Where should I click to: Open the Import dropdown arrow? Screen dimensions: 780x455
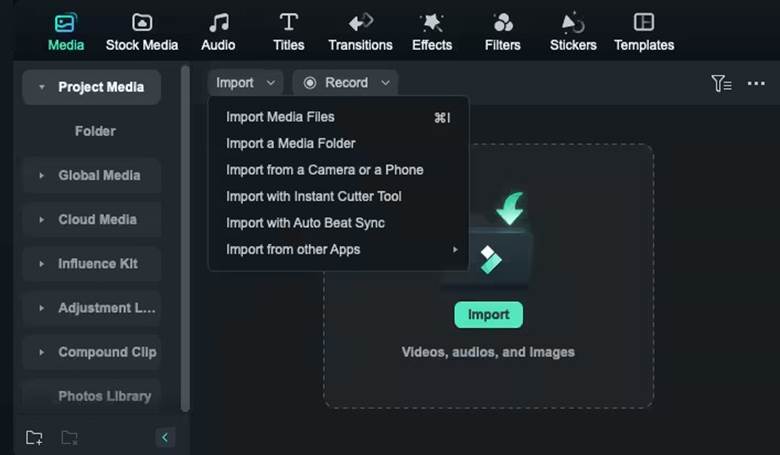[x=271, y=83]
